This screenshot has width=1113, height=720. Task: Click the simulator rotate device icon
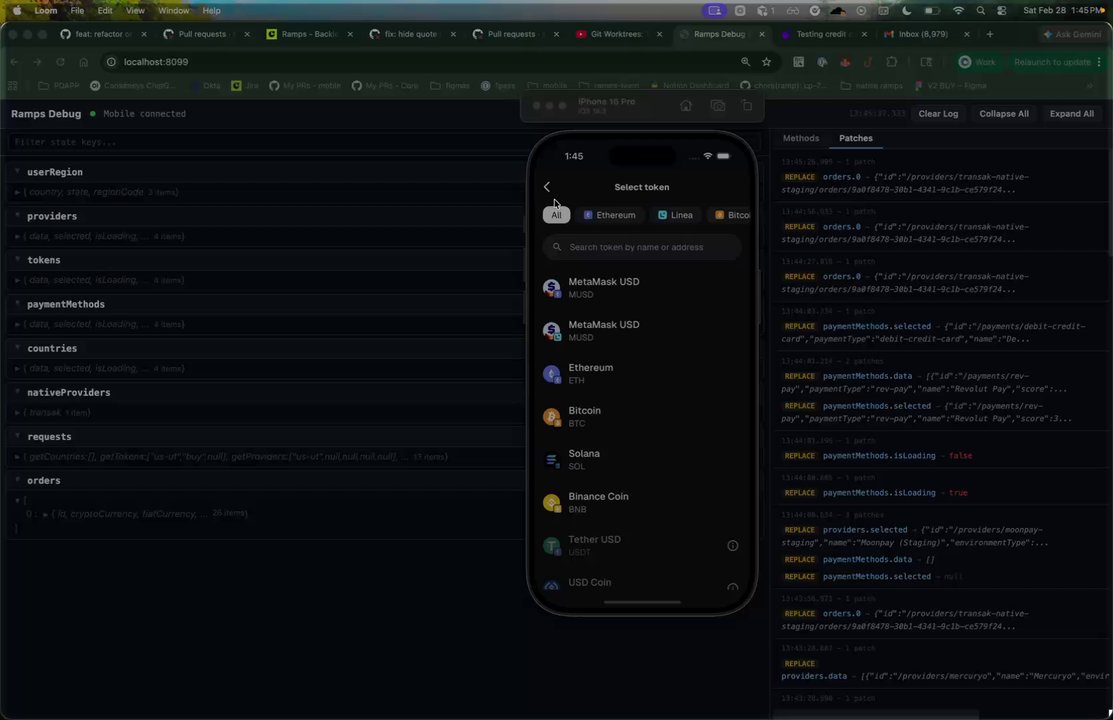[x=747, y=106]
